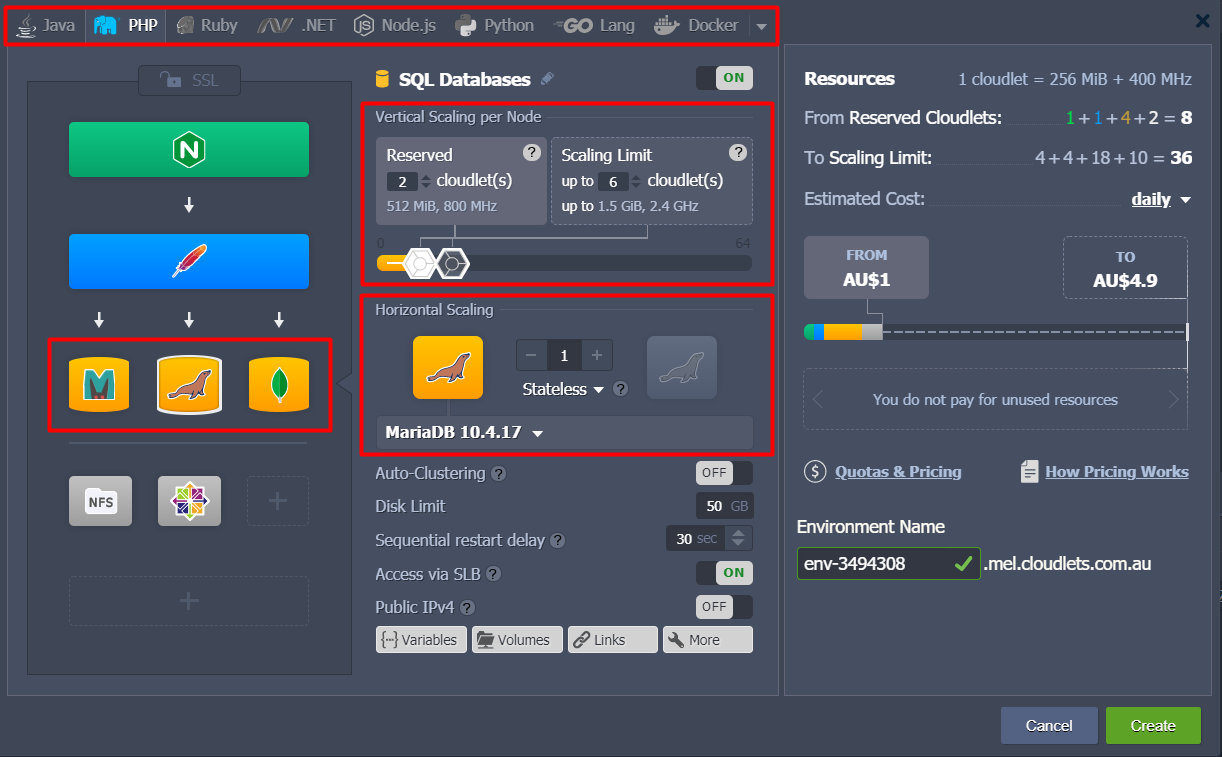Open the Stateless scaling mode dropdown
The image size is (1222, 757).
564,389
